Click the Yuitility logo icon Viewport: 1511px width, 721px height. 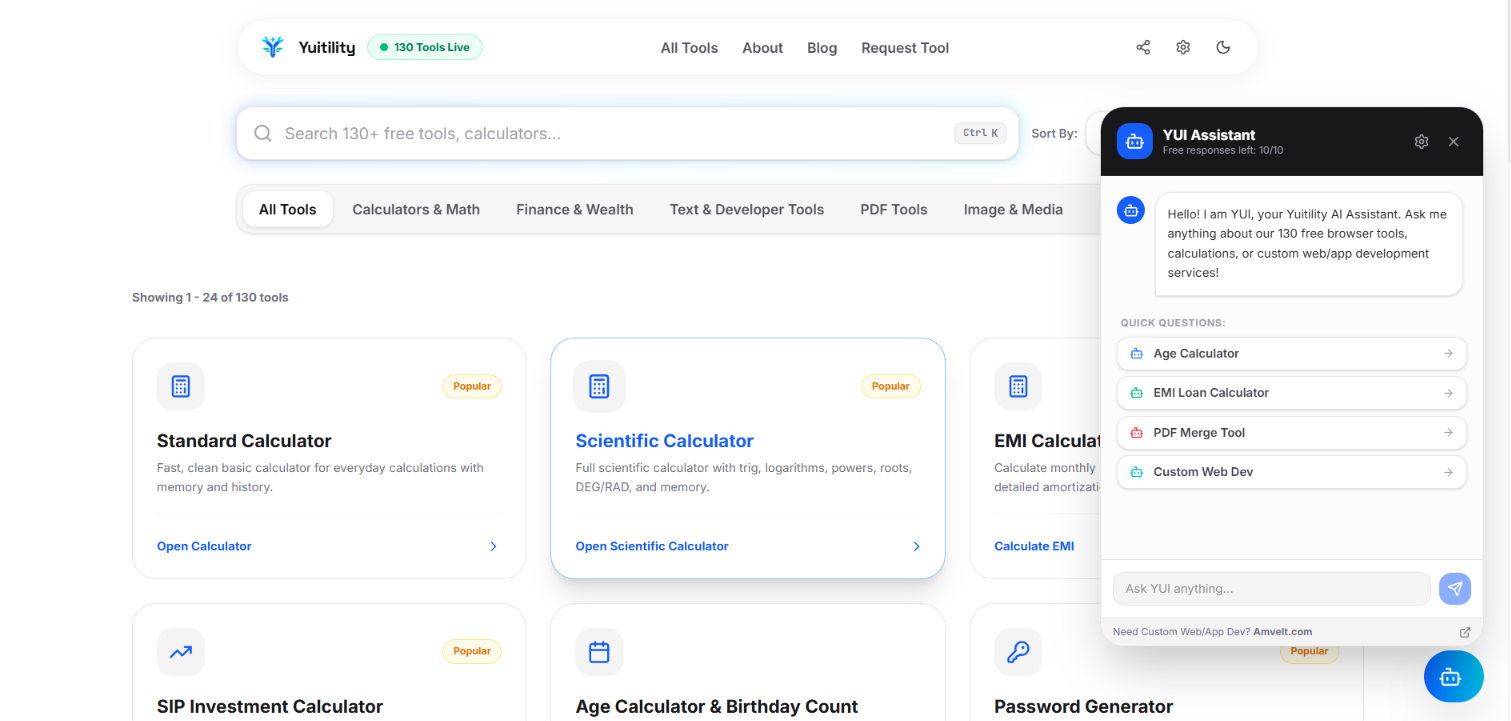pyautogui.click(x=272, y=47)
